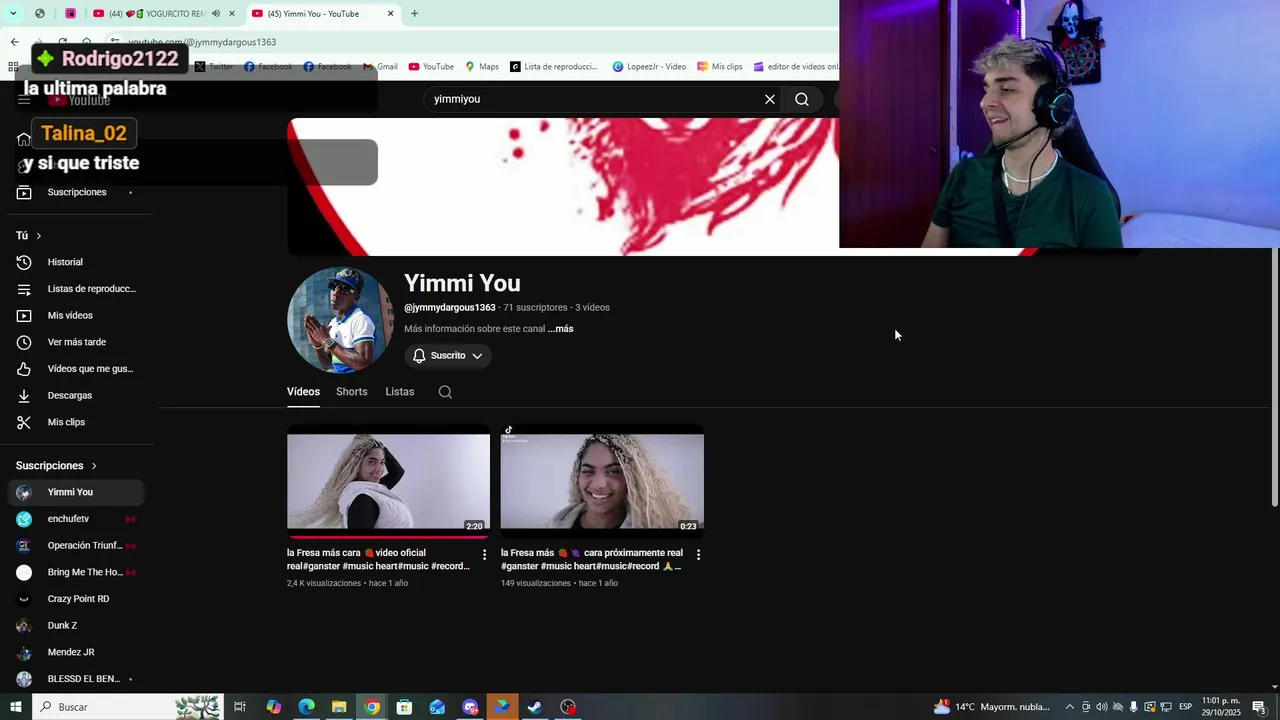Click the YouTube search magnifier button
The height and width of the screenshot is (720, 1280).
tap(802, 99)
